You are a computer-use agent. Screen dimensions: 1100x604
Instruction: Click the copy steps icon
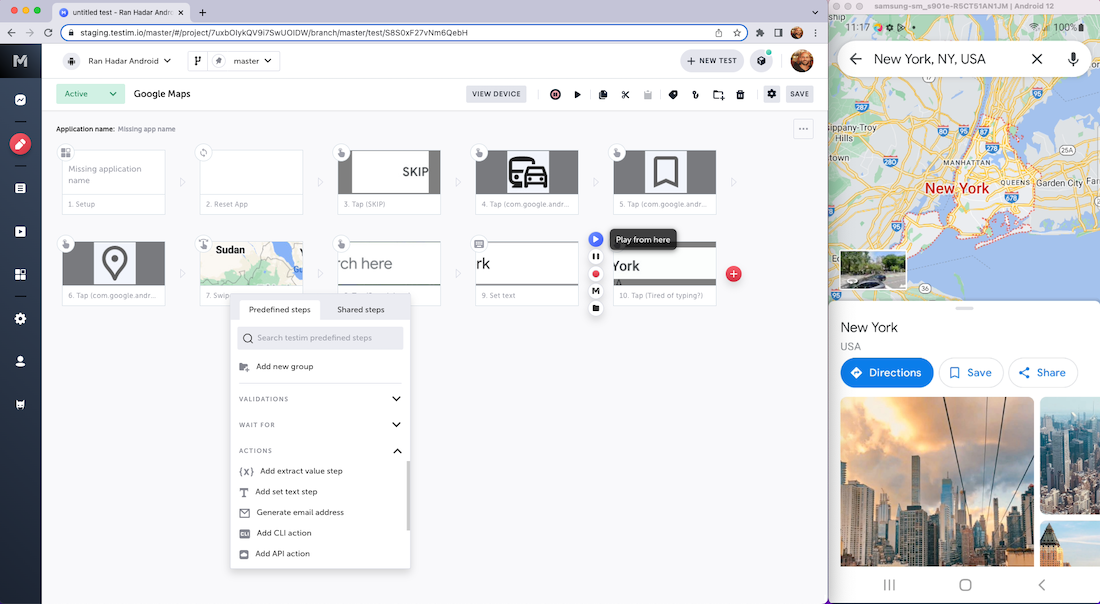tap(603, 94)
